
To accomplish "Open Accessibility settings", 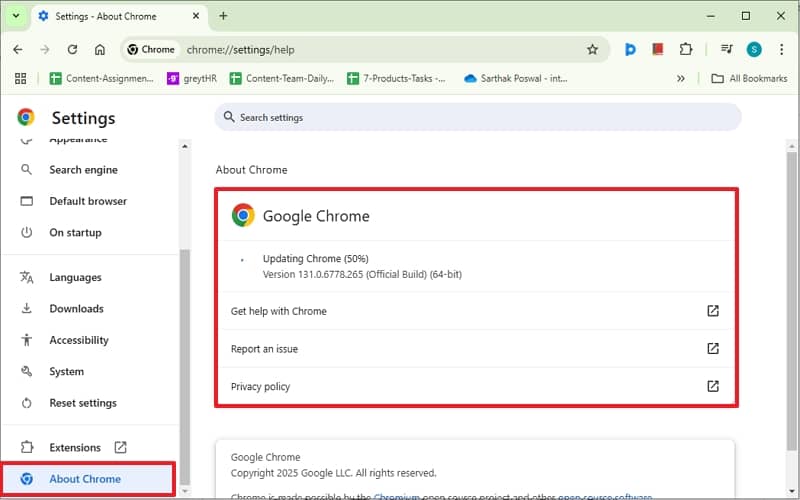I will click(79, 340).
